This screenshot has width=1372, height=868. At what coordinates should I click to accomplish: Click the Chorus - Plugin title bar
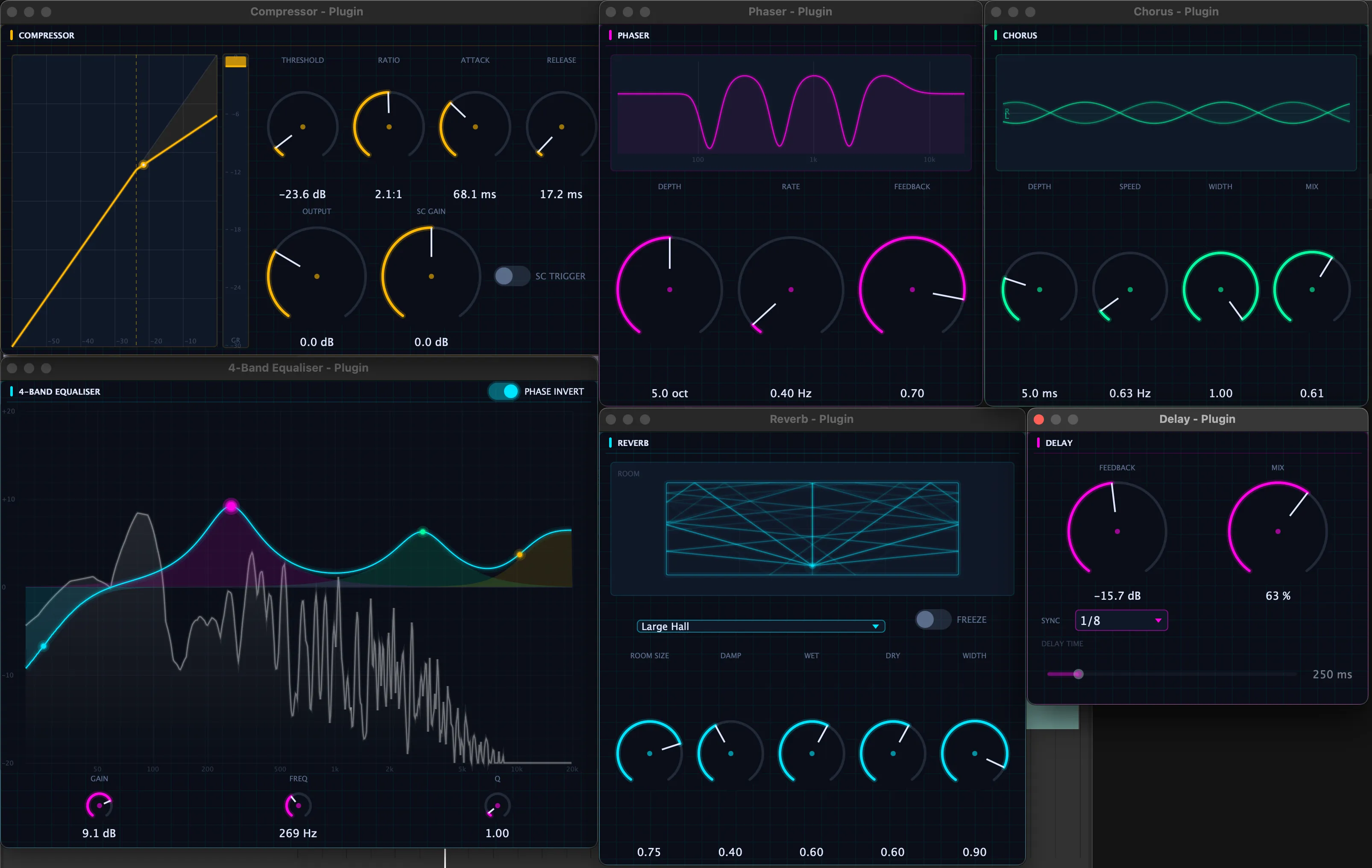[1176, 12]
